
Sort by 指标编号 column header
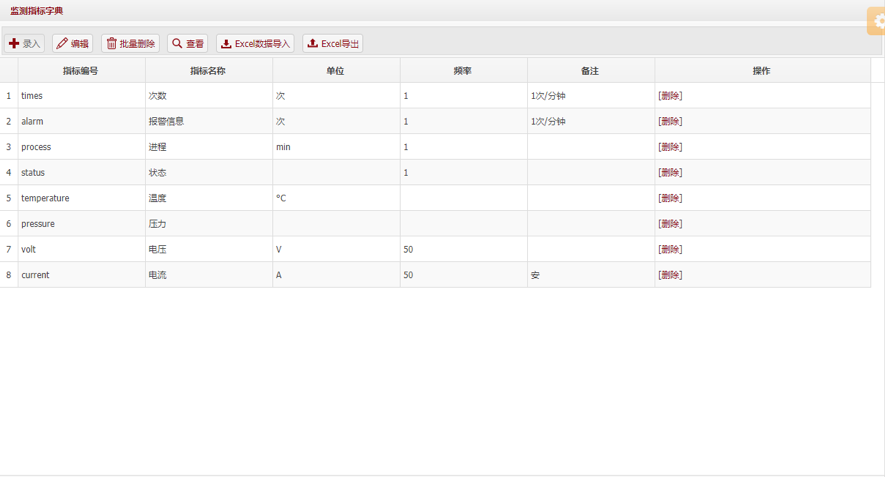[81, 71]
